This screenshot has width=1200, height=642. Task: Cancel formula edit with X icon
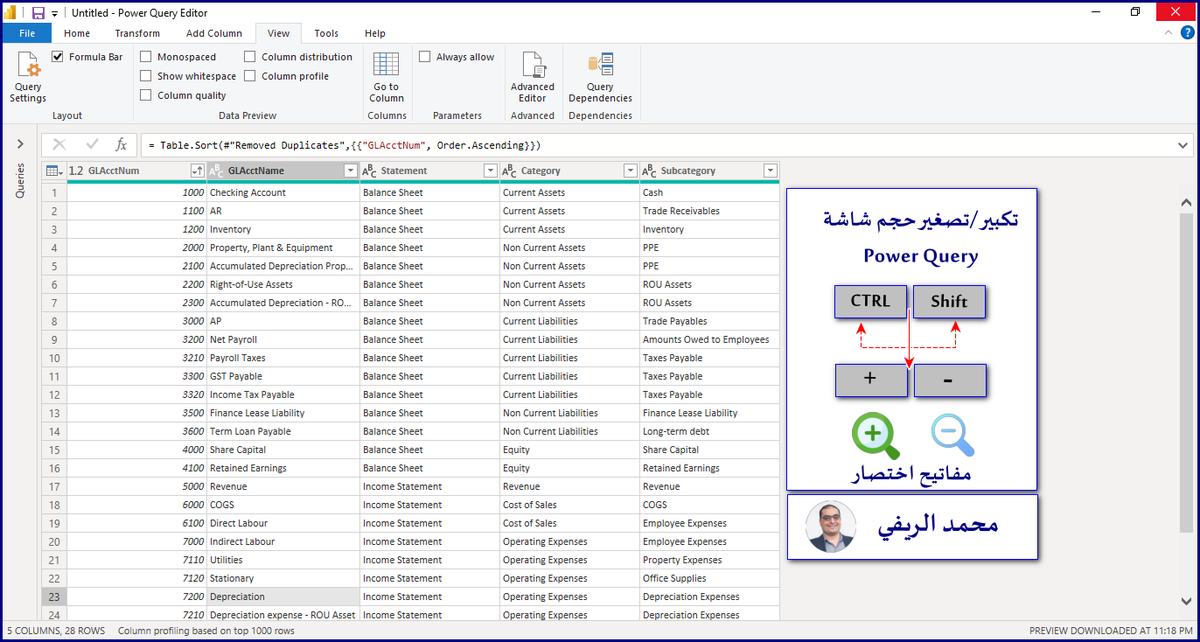tap(59, 145)
